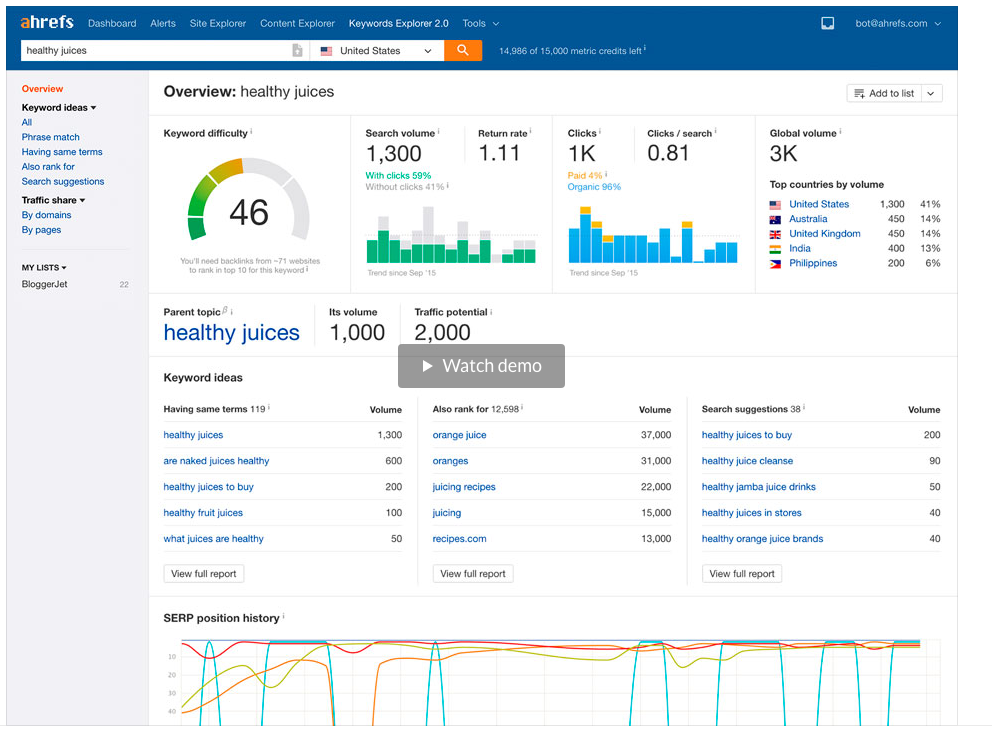992x731 pixels.
Task: Open By domains traffic share
Action: pyautogui.click(x=46, y=215)
